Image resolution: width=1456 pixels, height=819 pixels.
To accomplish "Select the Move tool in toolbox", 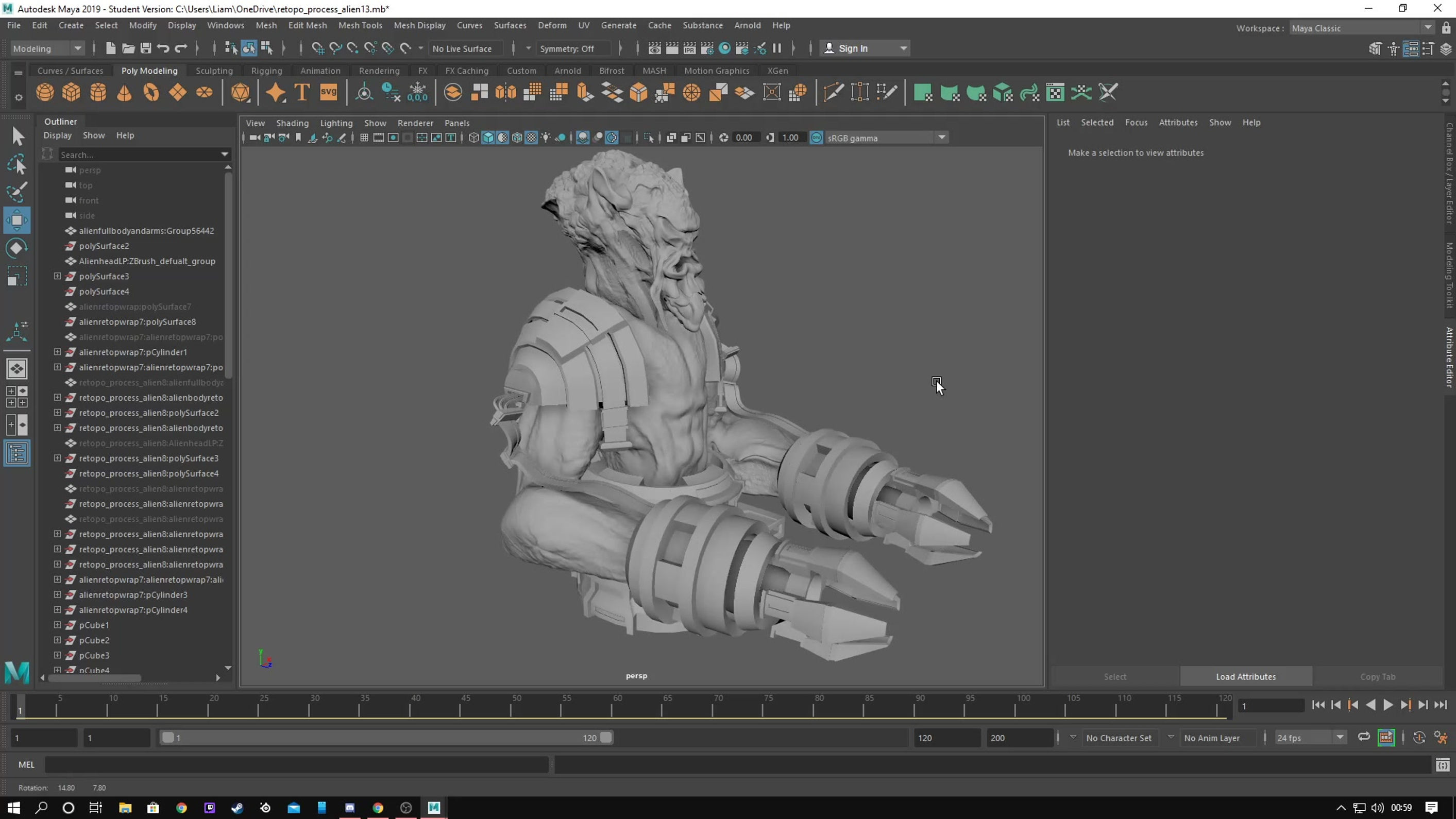I will coord(17,220).
